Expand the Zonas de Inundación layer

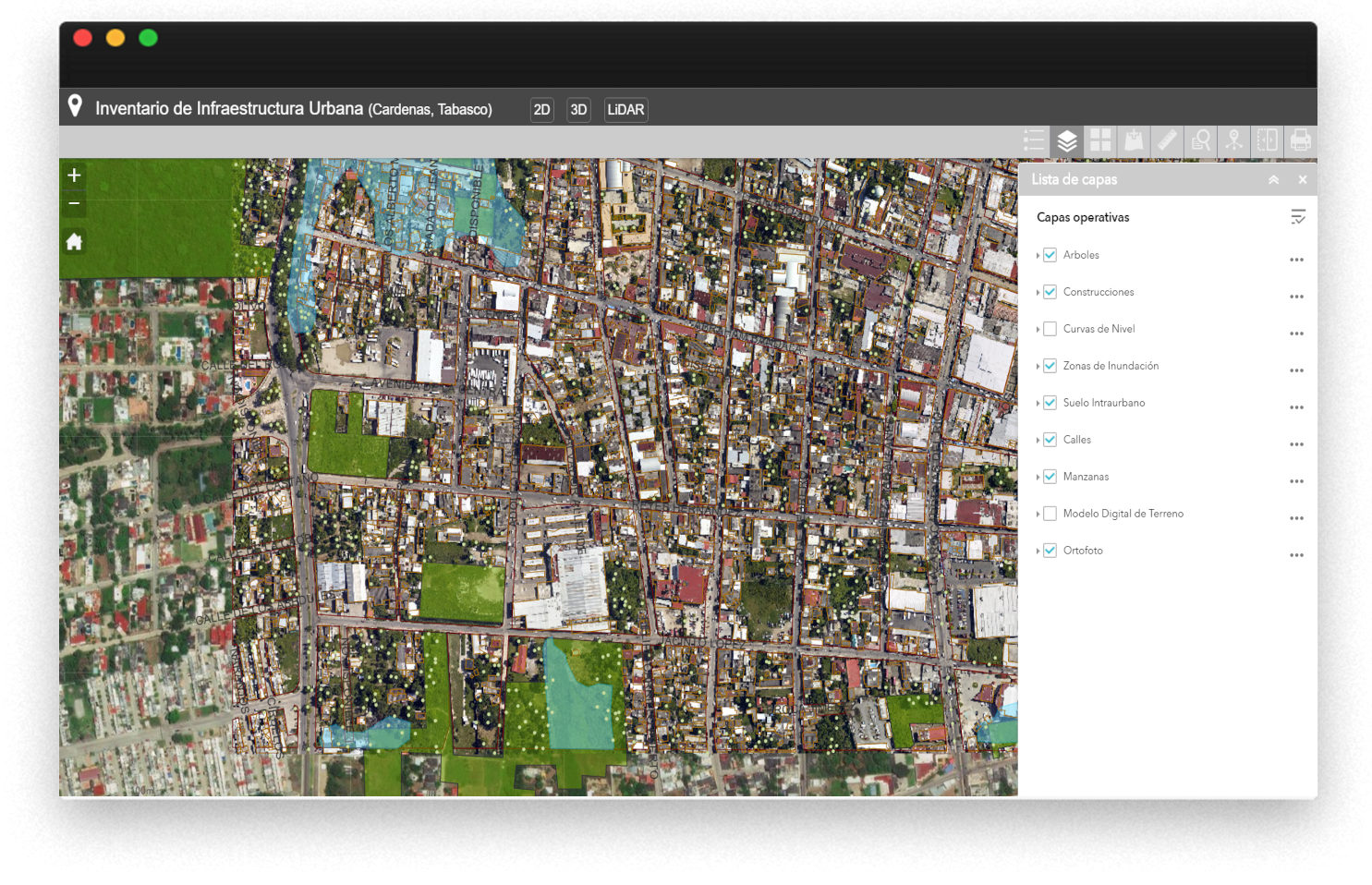tap(1038, 367)
